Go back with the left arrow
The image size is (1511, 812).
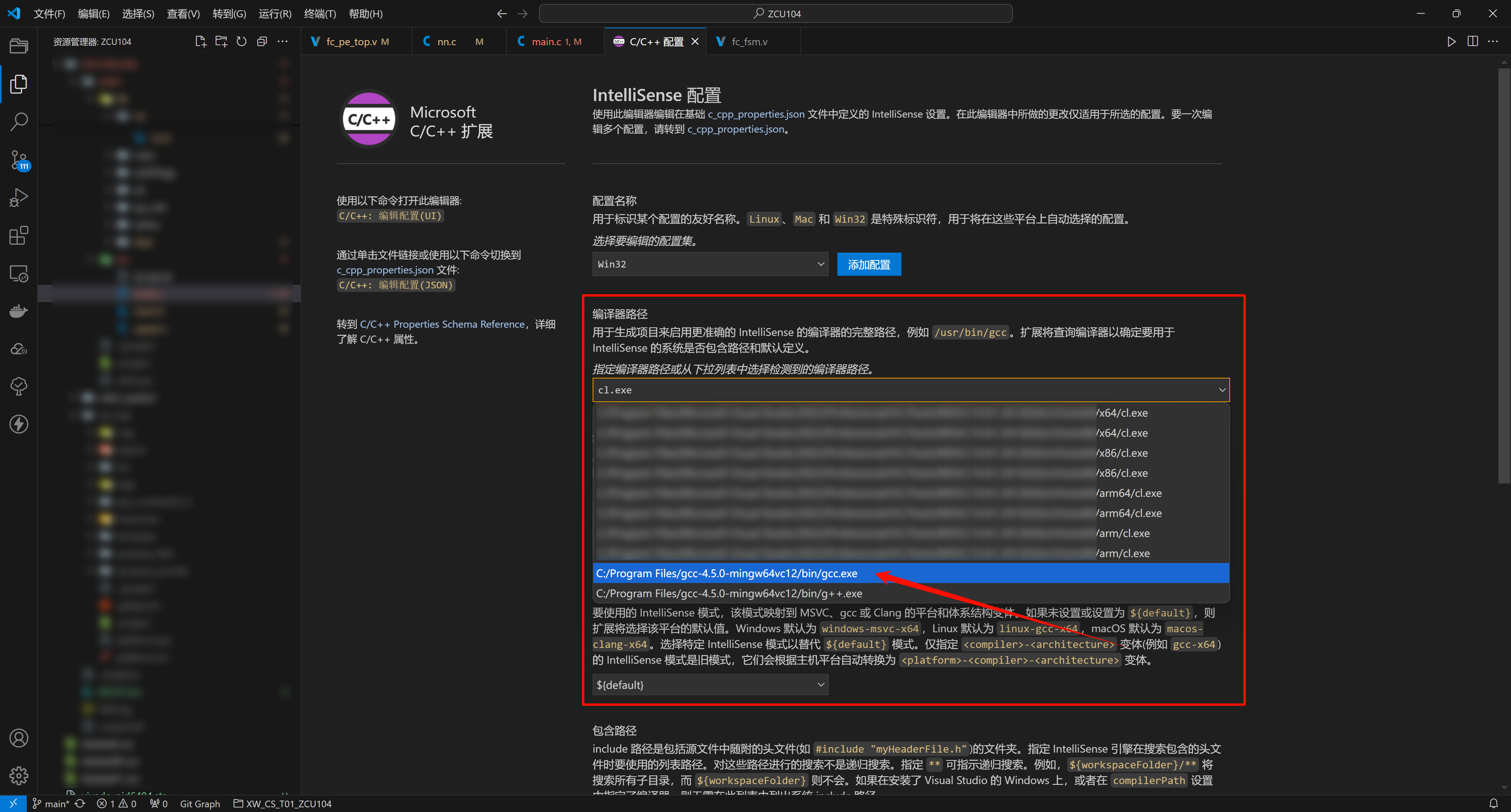502,13
